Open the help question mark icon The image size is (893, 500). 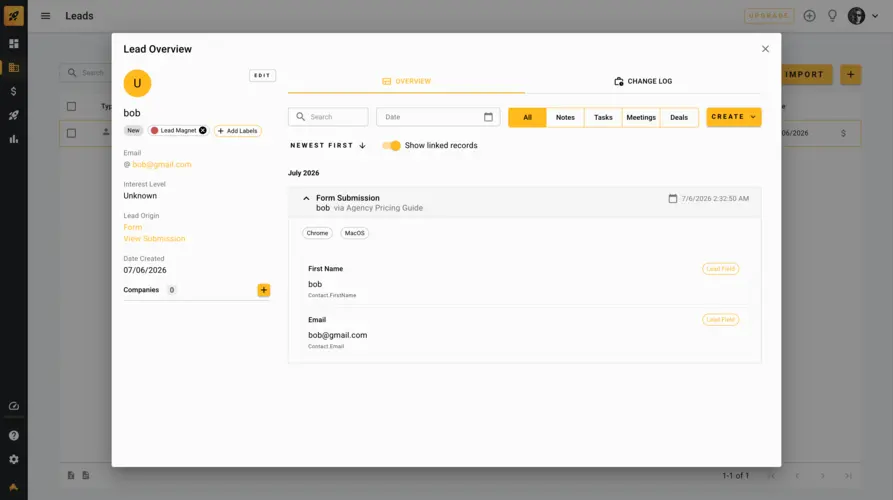(x=14, y=436)
